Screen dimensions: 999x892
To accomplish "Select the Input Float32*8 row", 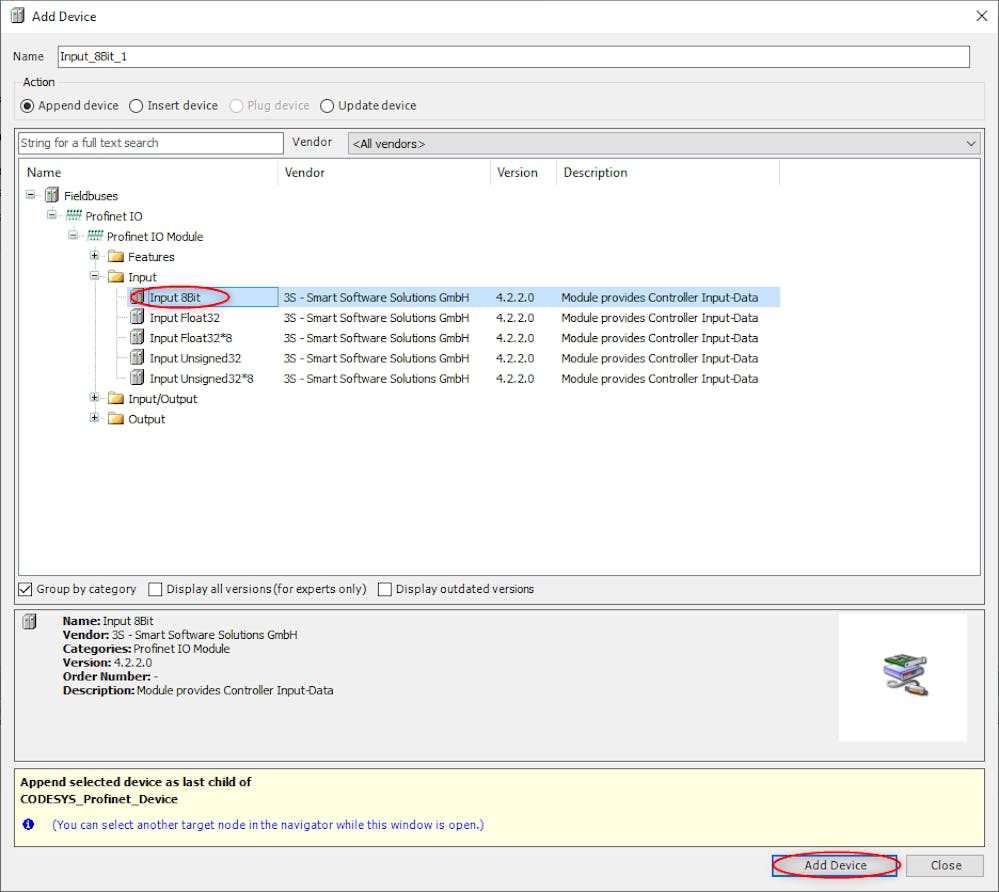I will pyautogui.click(x=454, y=338).
